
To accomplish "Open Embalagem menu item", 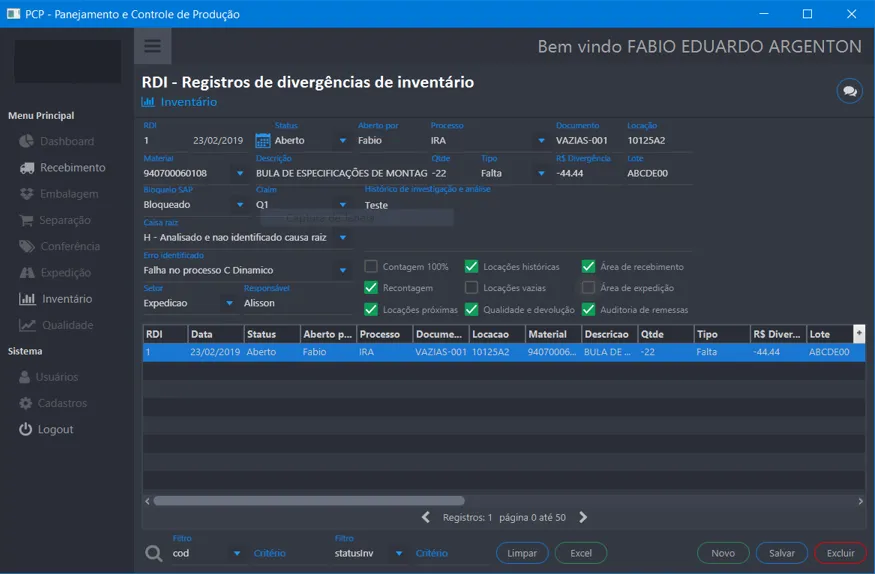I will [x=69, y=194].
